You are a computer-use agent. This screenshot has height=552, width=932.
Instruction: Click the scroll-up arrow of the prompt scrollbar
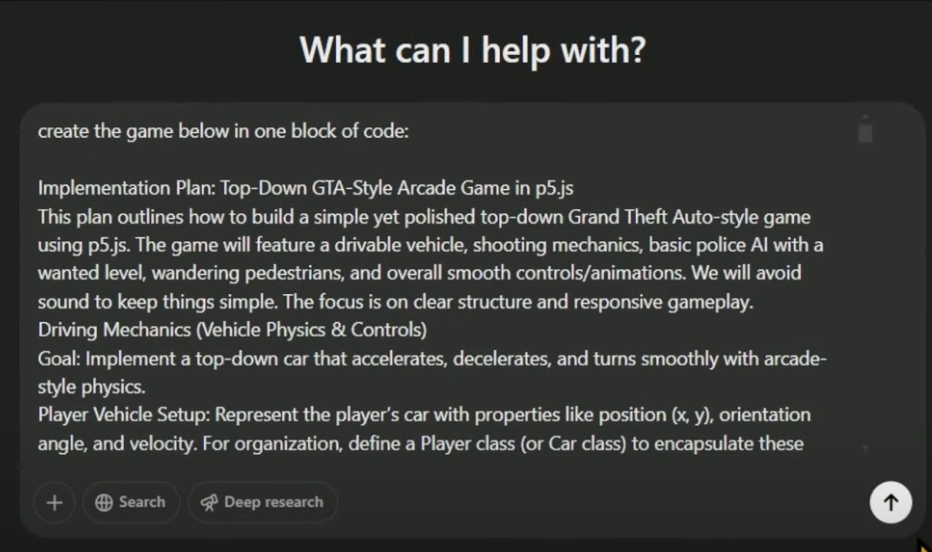pos(865,117)
